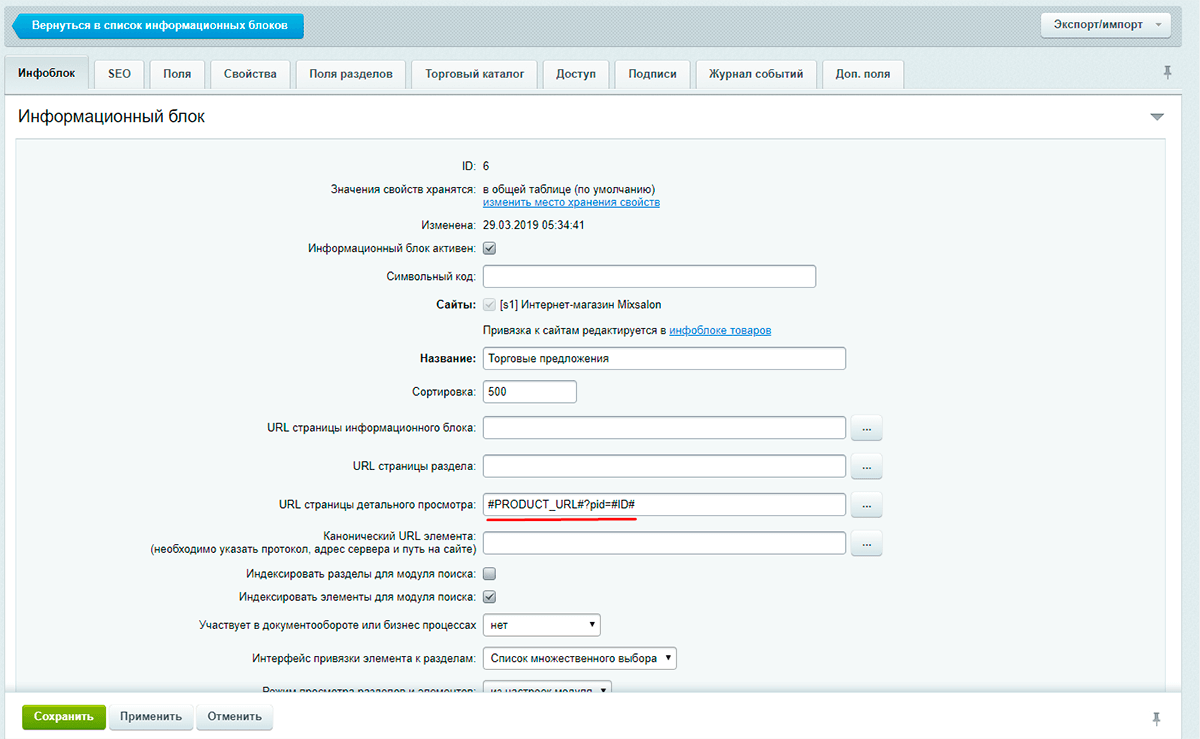The image size is (1200, 739).
Task: Click the green Сохранить button
Action: pos(64,716)
